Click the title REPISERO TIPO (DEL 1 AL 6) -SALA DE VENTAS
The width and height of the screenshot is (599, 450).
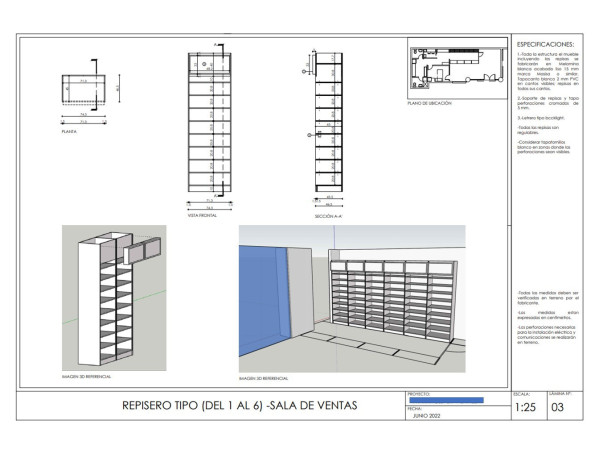[x=240, y=405]
